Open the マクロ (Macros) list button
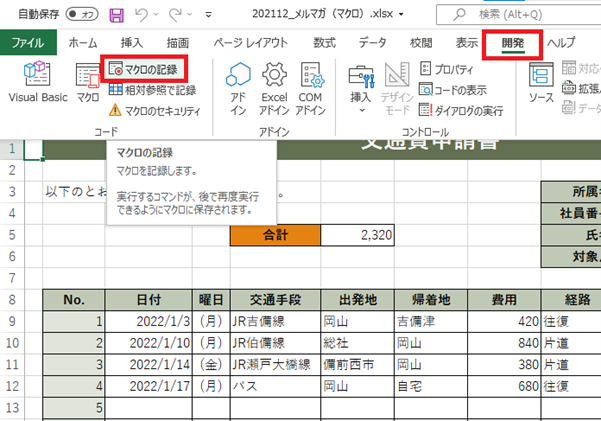This screenshot has width=601, height=421. (x=88, y=83)
